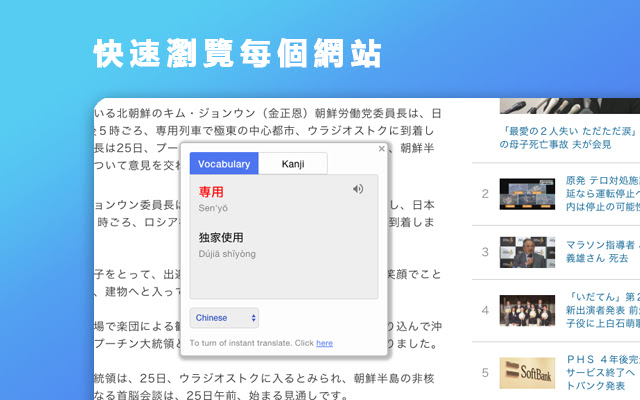
Task: Select the Vocabulary tab
Action: click(x=224, y=164)
